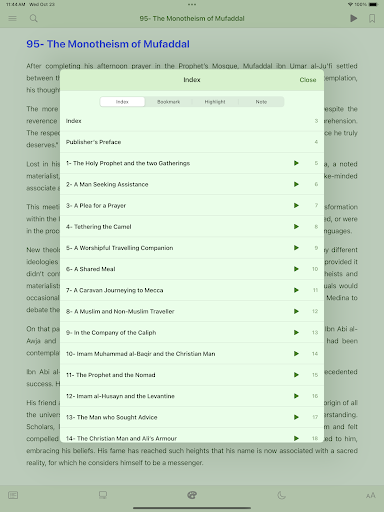This screenshot has width=384, height=512.
Task: Play audio for A Caravan Journeying to Mecca
Action: coord(296,290)
